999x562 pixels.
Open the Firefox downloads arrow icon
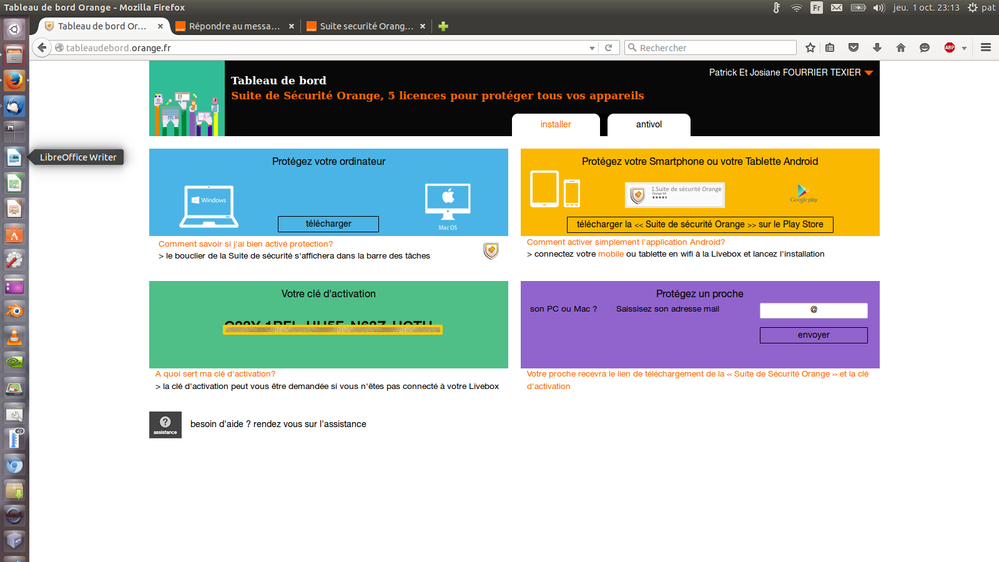pos(877,48)
